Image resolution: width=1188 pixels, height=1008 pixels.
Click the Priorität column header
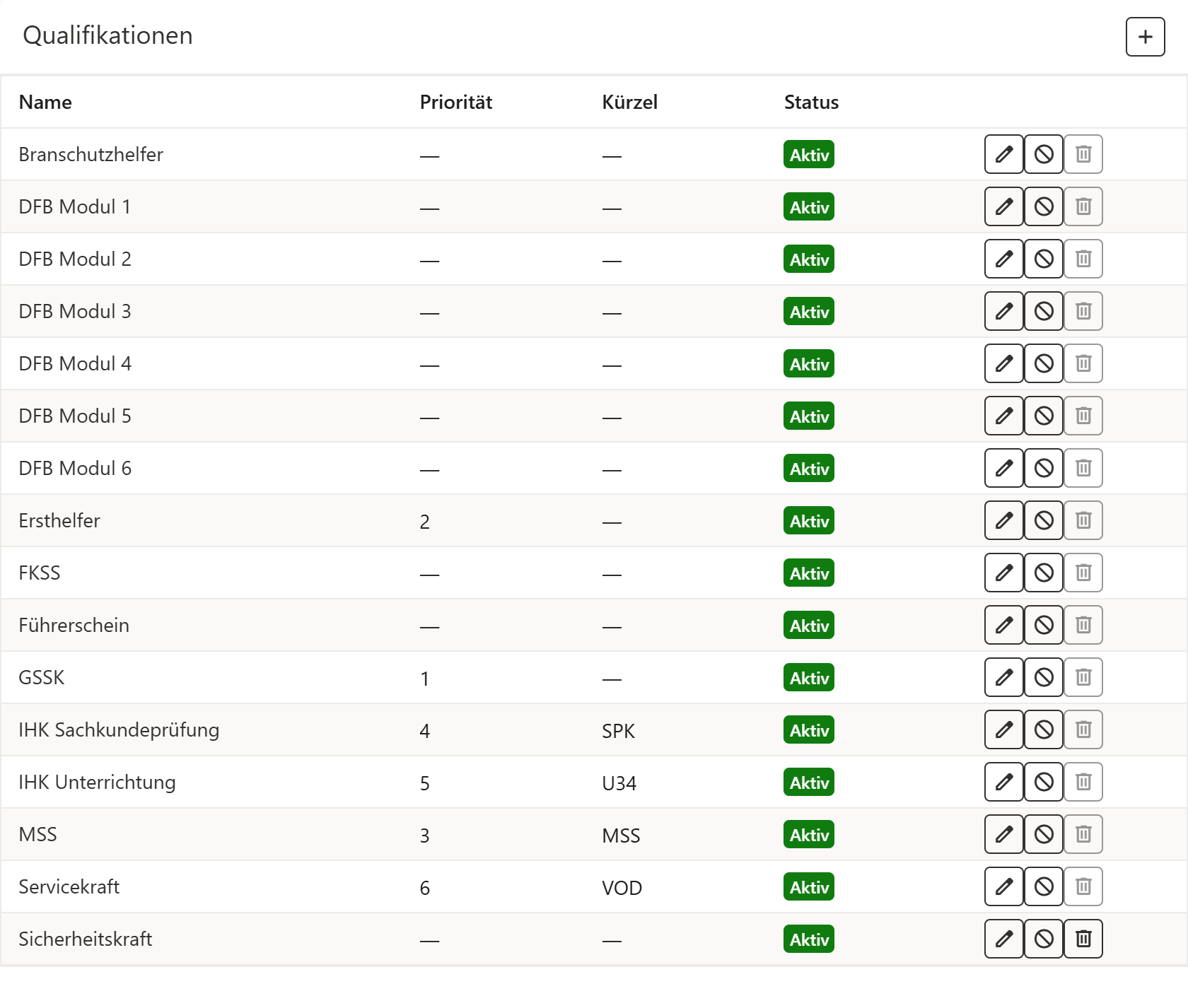tap(456, 102)
